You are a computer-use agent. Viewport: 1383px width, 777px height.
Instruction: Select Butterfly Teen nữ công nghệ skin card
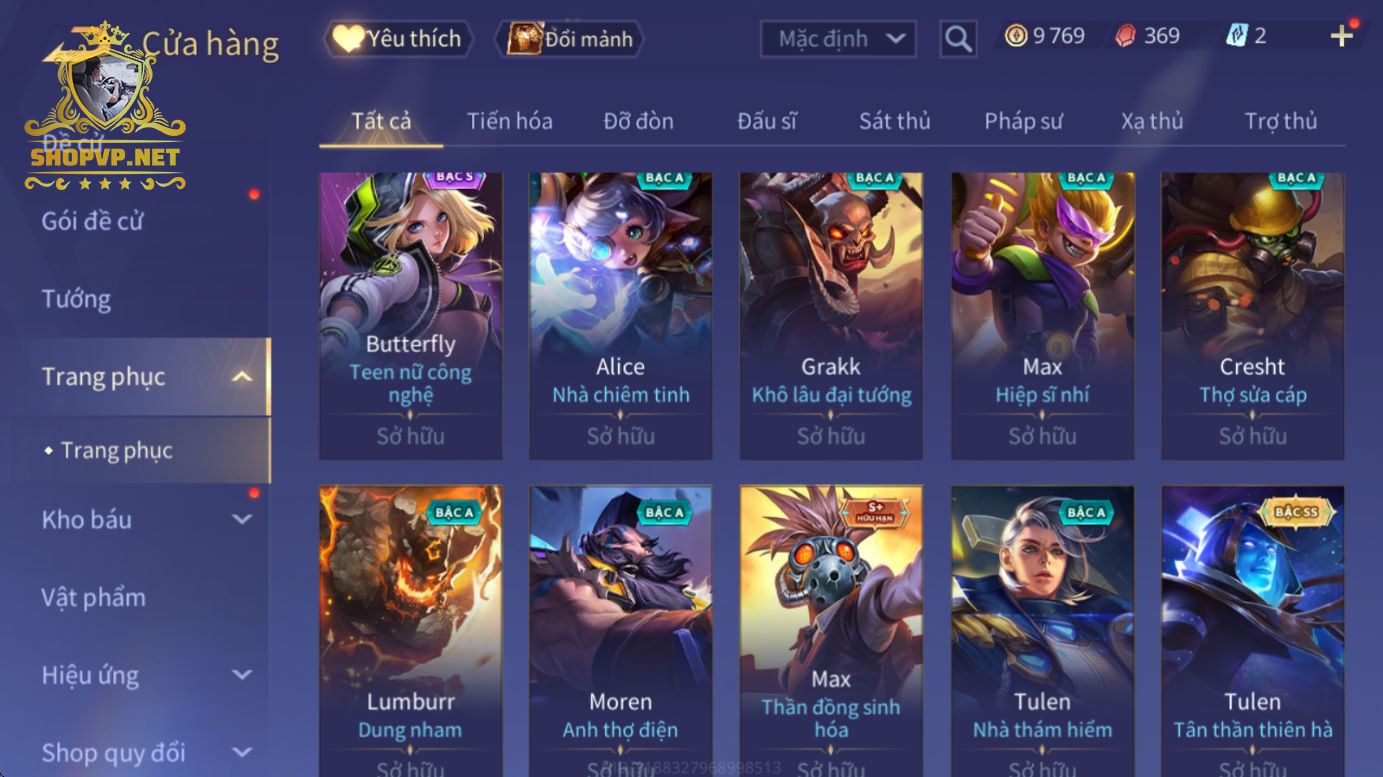tap(411, 316)
